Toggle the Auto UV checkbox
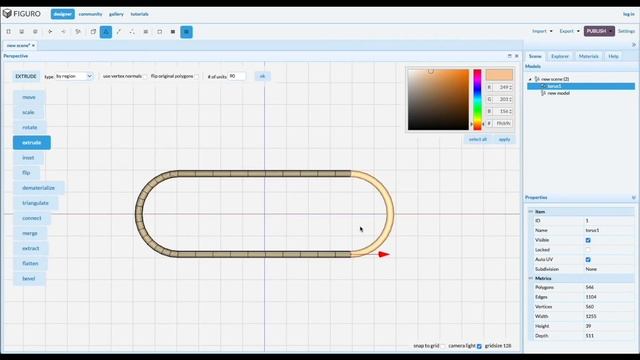The width and height of the screenshot is (640, 360). (588, 260)
